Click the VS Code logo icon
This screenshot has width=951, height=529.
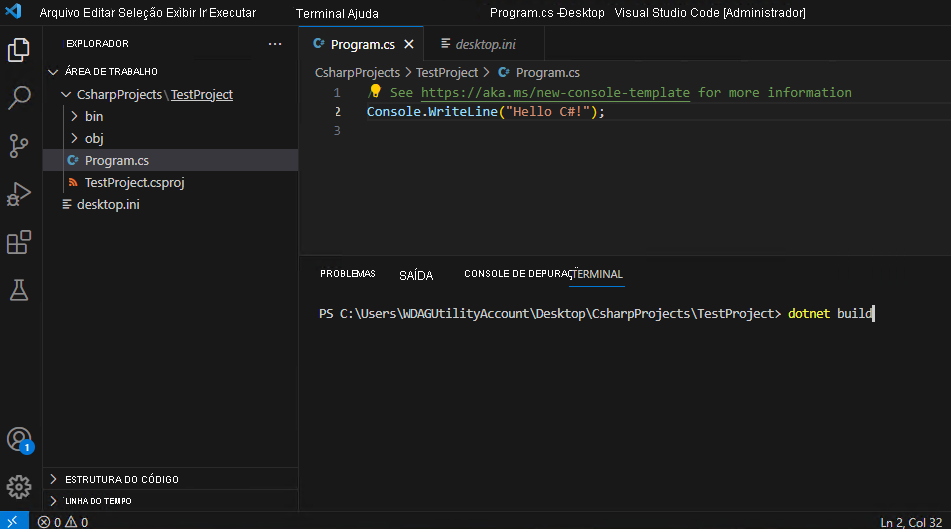tap(13, 12)
